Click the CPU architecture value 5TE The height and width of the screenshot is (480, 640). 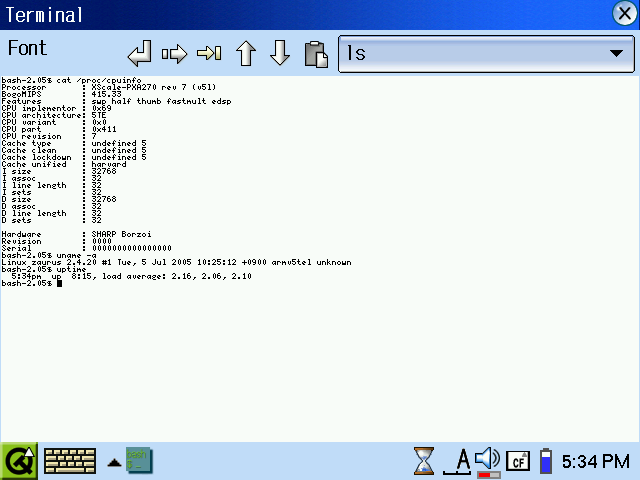(99, 115)
